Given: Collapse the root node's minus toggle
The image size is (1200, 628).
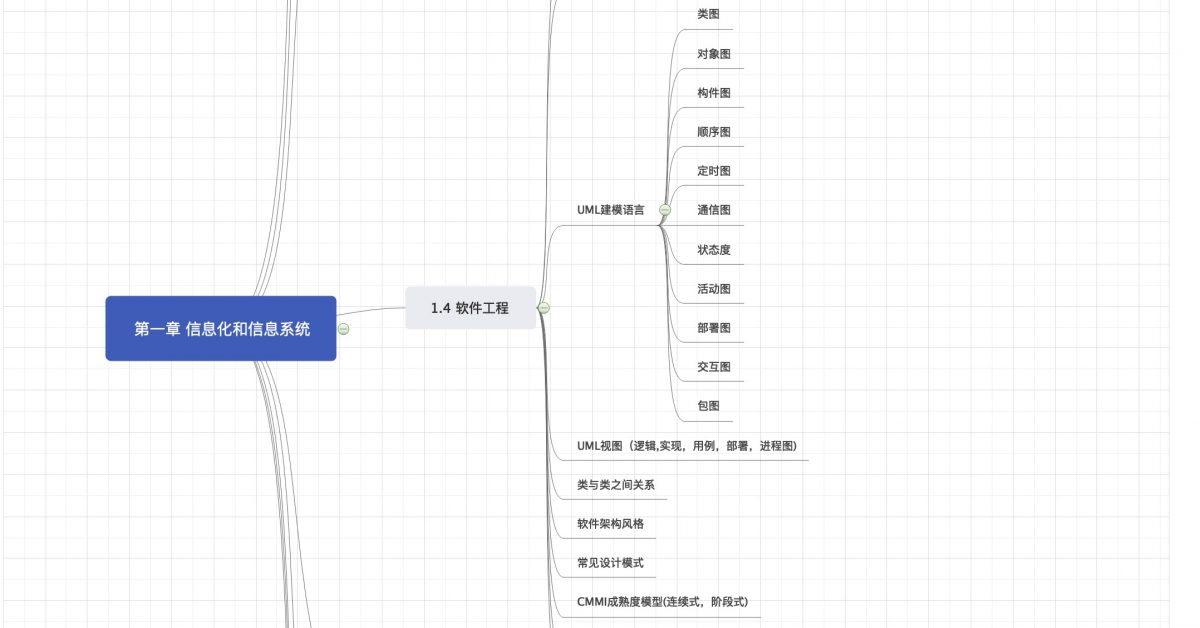Looking at the screenshot, I should click(343, 328).
